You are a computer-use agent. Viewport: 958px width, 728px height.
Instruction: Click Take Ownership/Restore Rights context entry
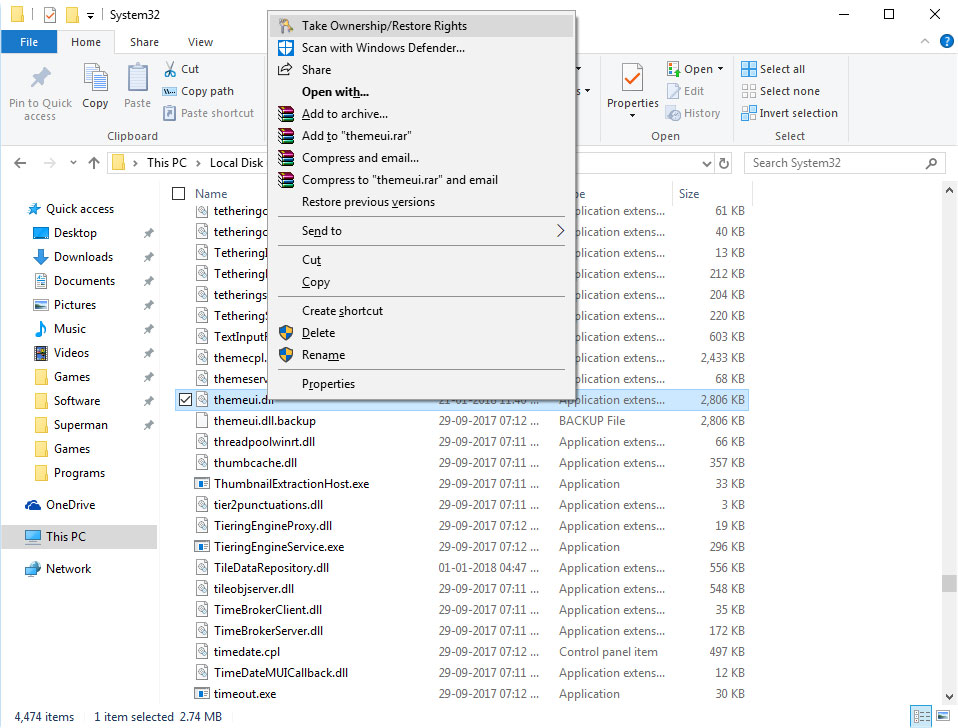point(421,26)
